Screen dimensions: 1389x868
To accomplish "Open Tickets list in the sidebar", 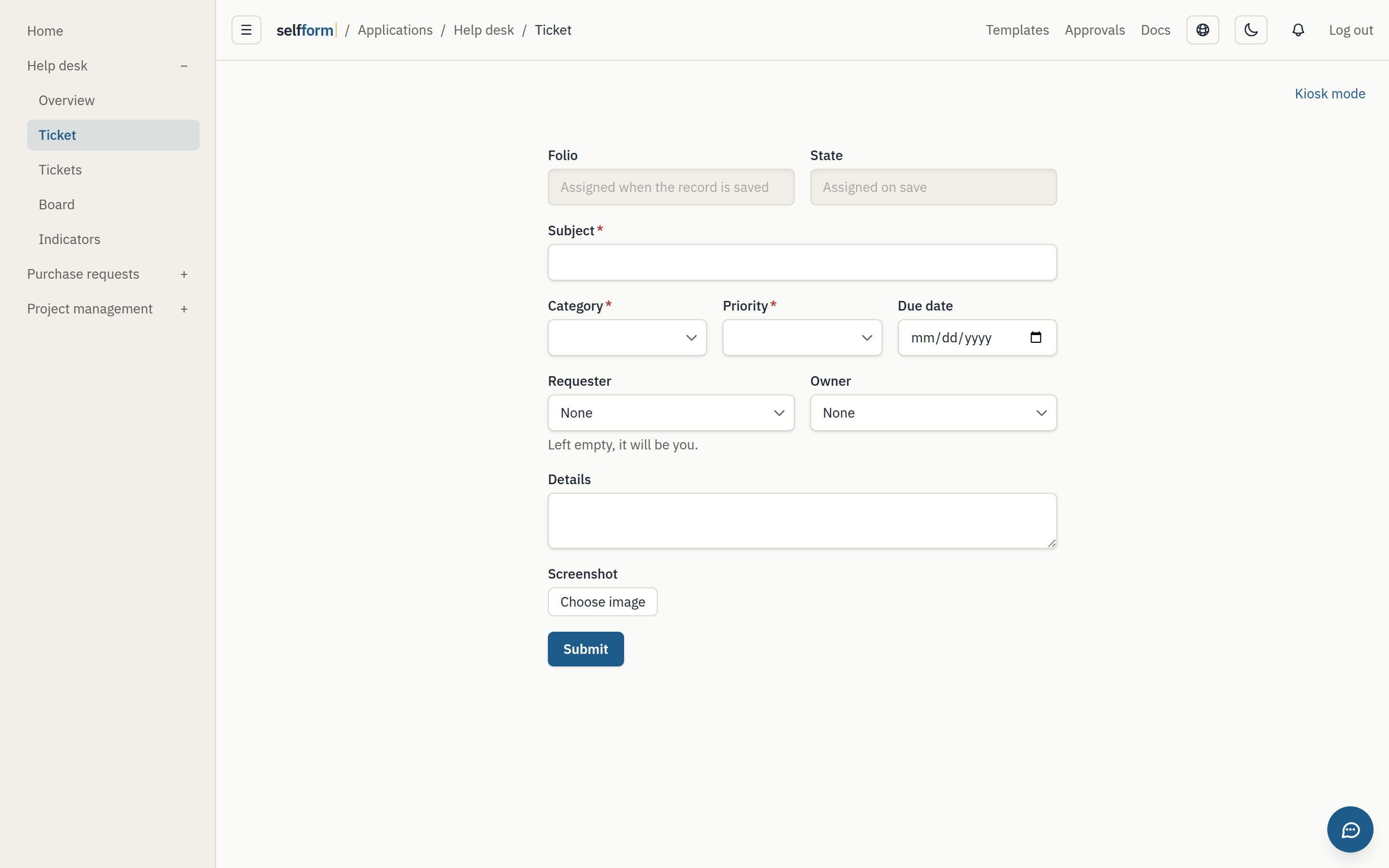I will tap(60, 170).
